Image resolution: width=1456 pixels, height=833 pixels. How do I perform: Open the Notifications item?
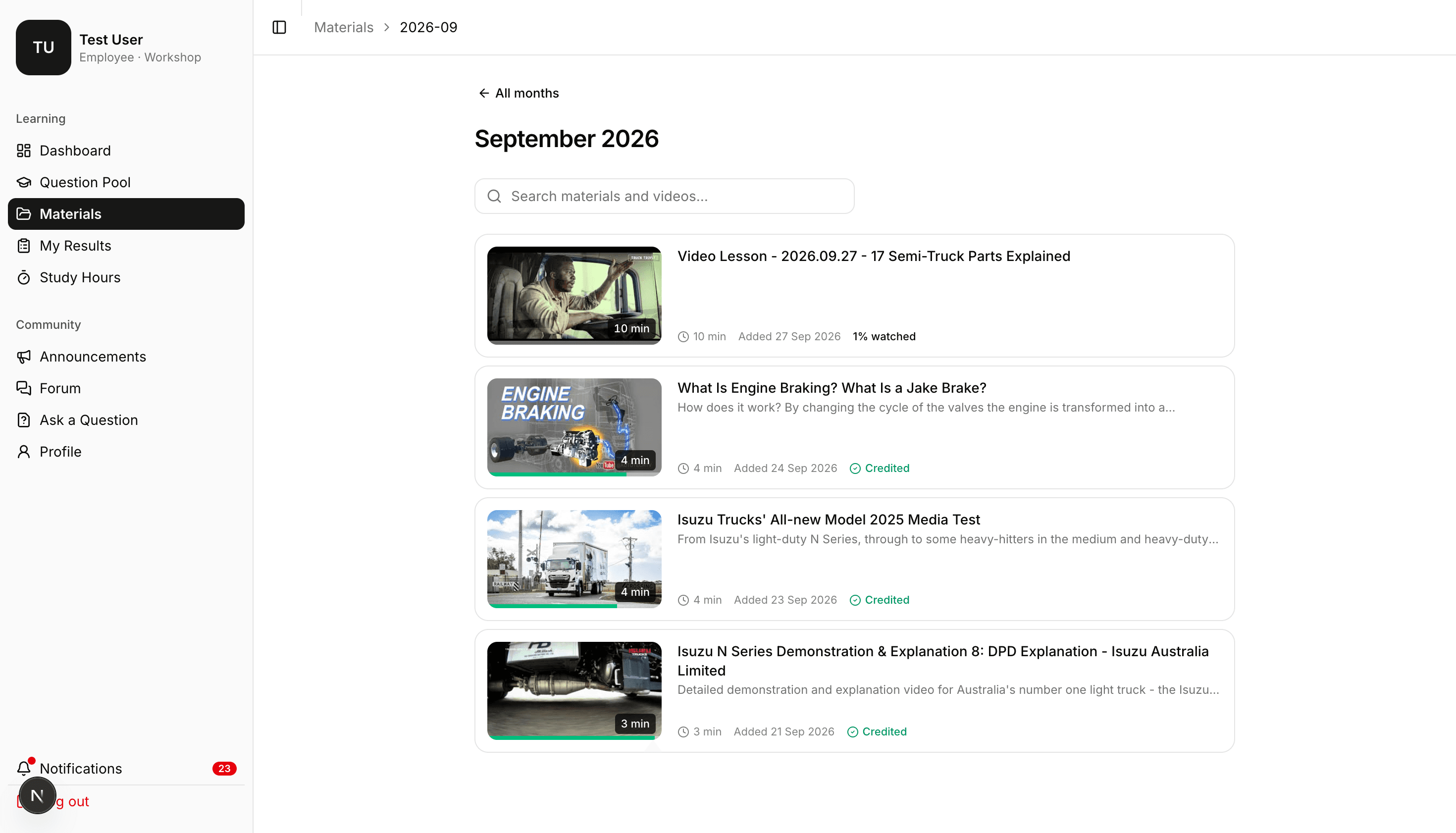pos(126,768)
